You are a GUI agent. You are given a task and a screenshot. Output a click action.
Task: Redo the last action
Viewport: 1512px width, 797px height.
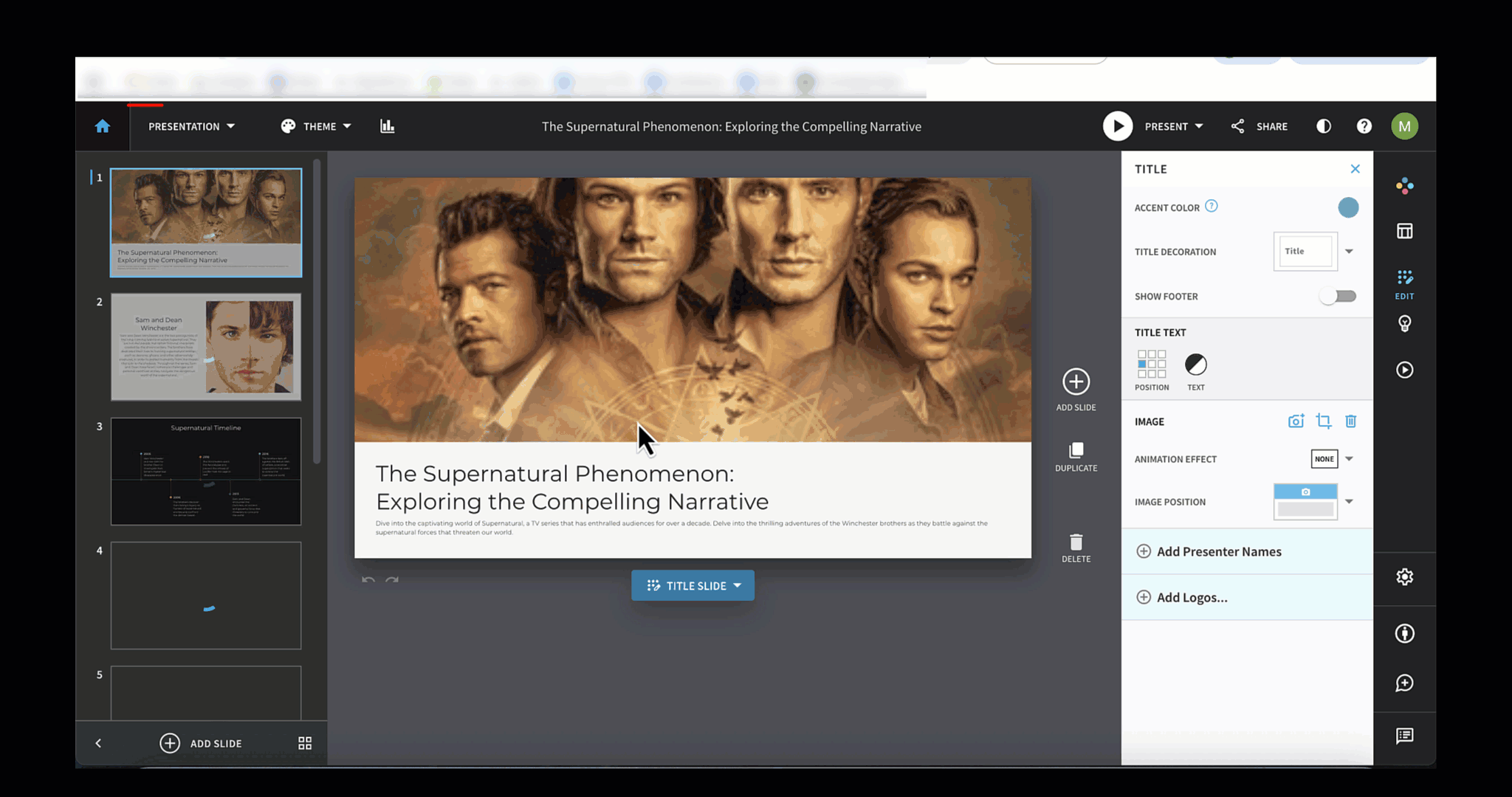click(392, 580)
